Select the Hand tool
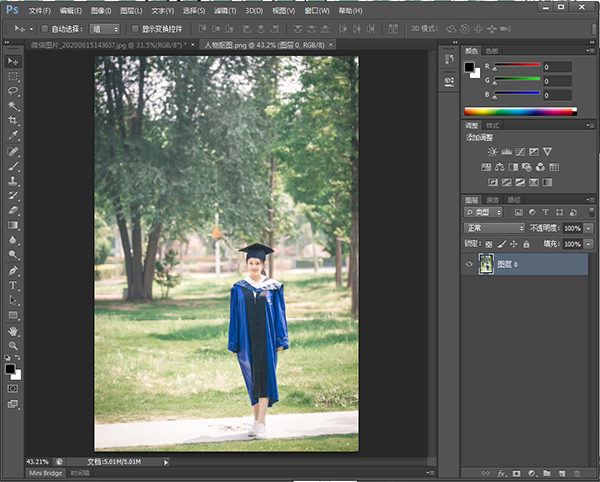The width and height of the screenshot is (600, 482). [x=13, y=330]
